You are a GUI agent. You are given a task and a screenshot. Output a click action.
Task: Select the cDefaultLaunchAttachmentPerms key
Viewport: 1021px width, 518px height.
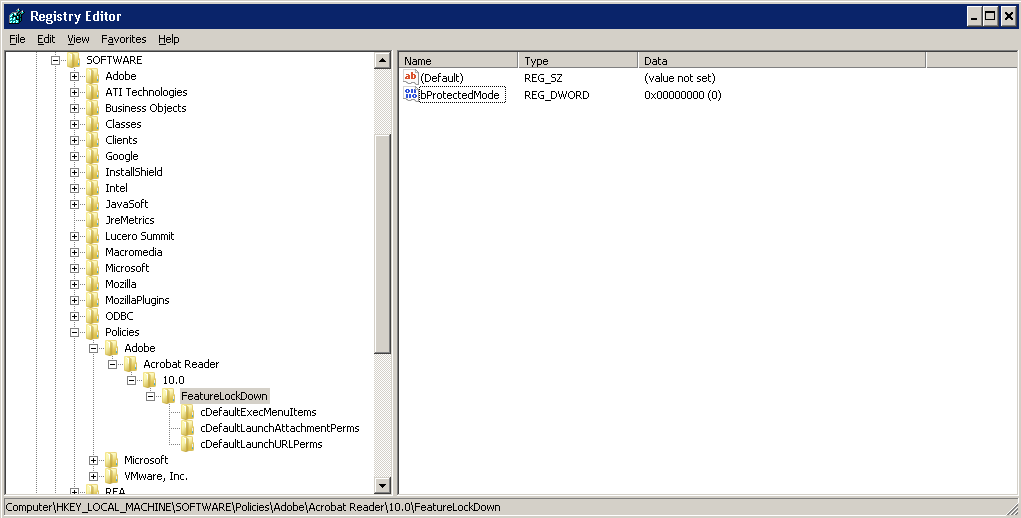tap(280, 428)
